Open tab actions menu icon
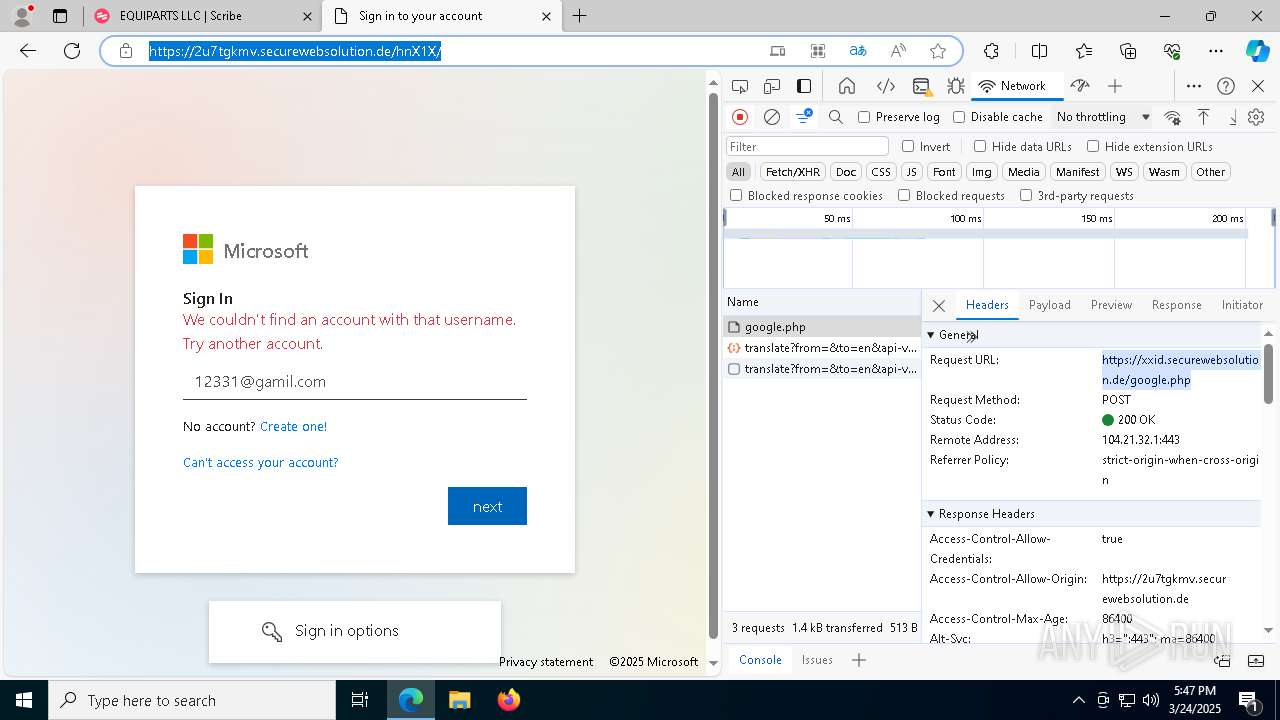This screenshot has height=720, width=1280. 60,16
